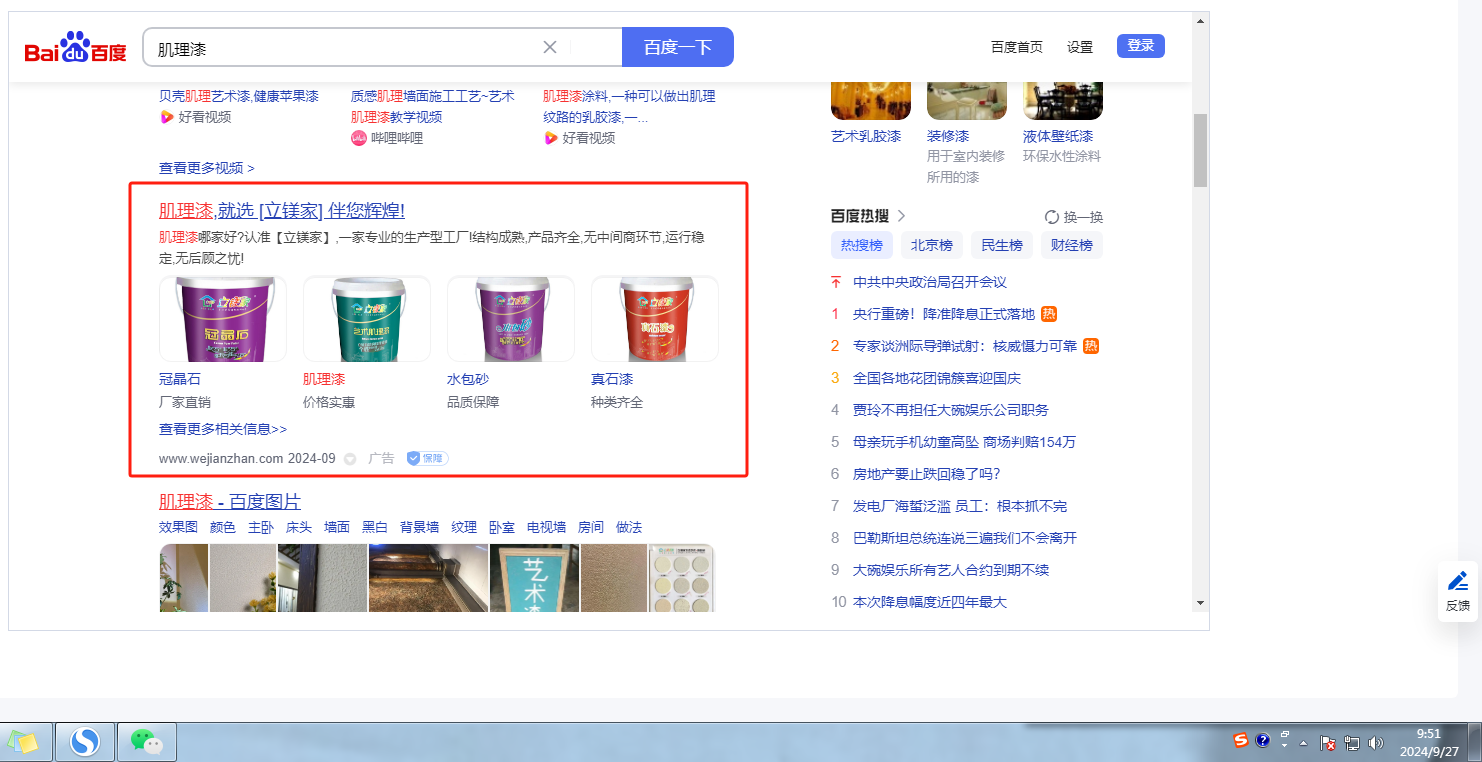Open the 反馈 feedback pencil icon
The width and height of the screenshot is (1482, 762).
(1458, 581)
